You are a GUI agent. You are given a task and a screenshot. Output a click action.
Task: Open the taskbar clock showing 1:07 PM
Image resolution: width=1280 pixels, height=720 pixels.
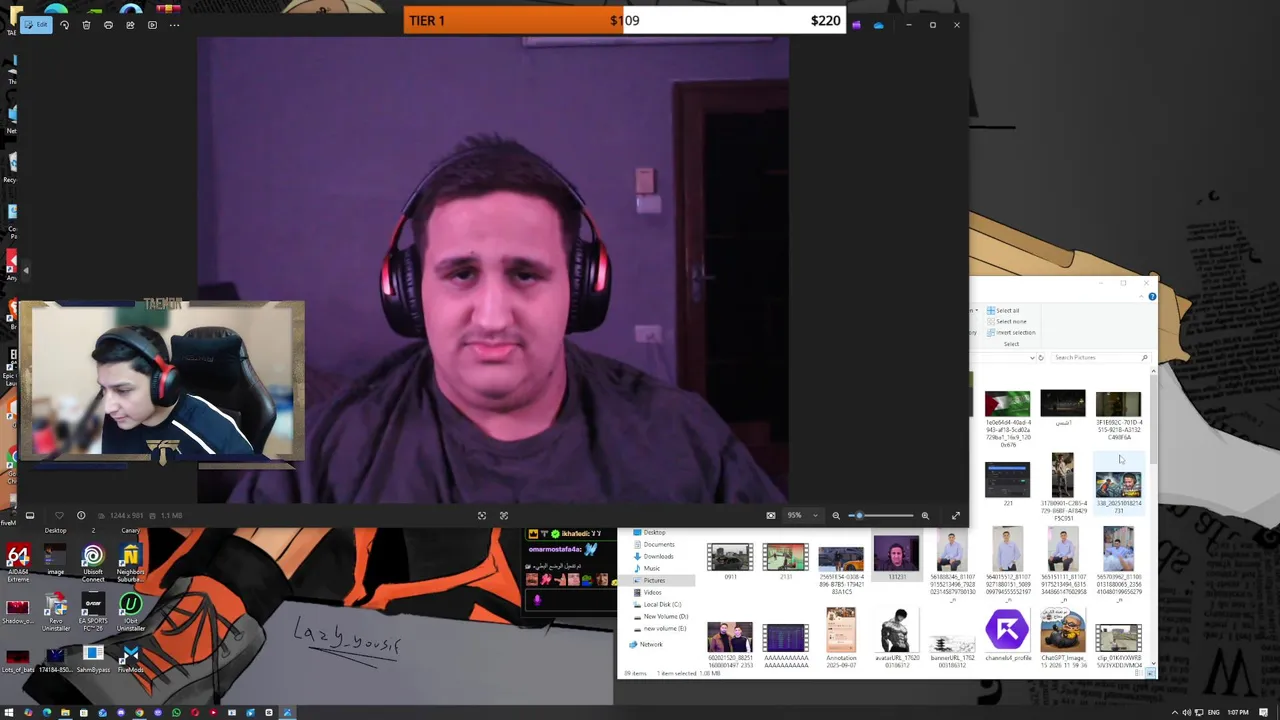[1238, 713]
